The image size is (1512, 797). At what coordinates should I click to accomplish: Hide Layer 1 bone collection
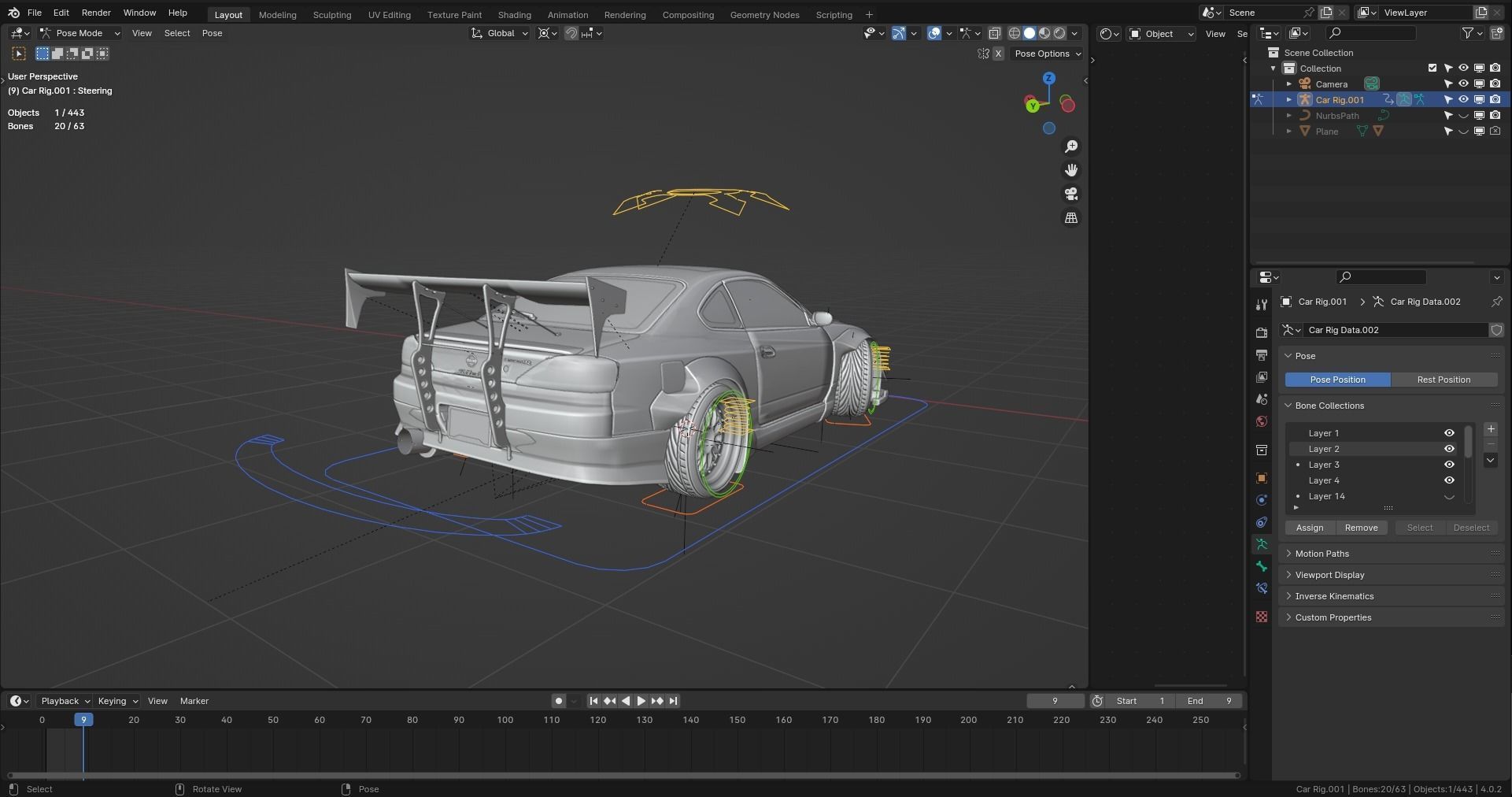[x=1449, y=433]
